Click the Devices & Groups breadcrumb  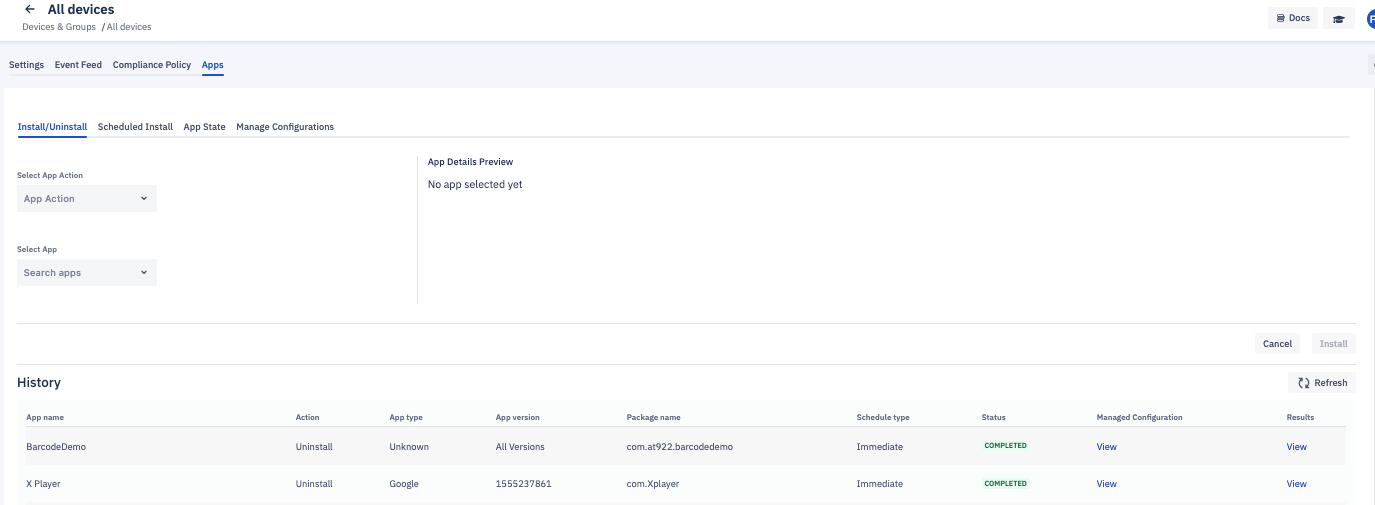click(x=59, y=27)
